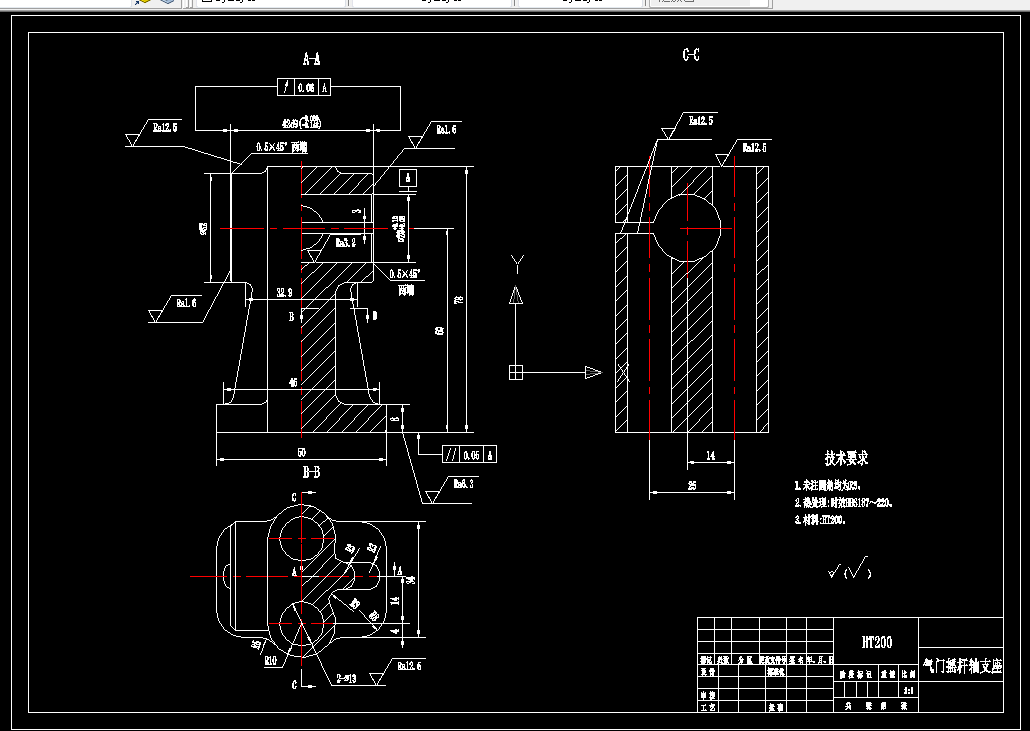Select the Ra3.2 roughness label
Screen dimensions: 1030x731
[x=346, y=242]
